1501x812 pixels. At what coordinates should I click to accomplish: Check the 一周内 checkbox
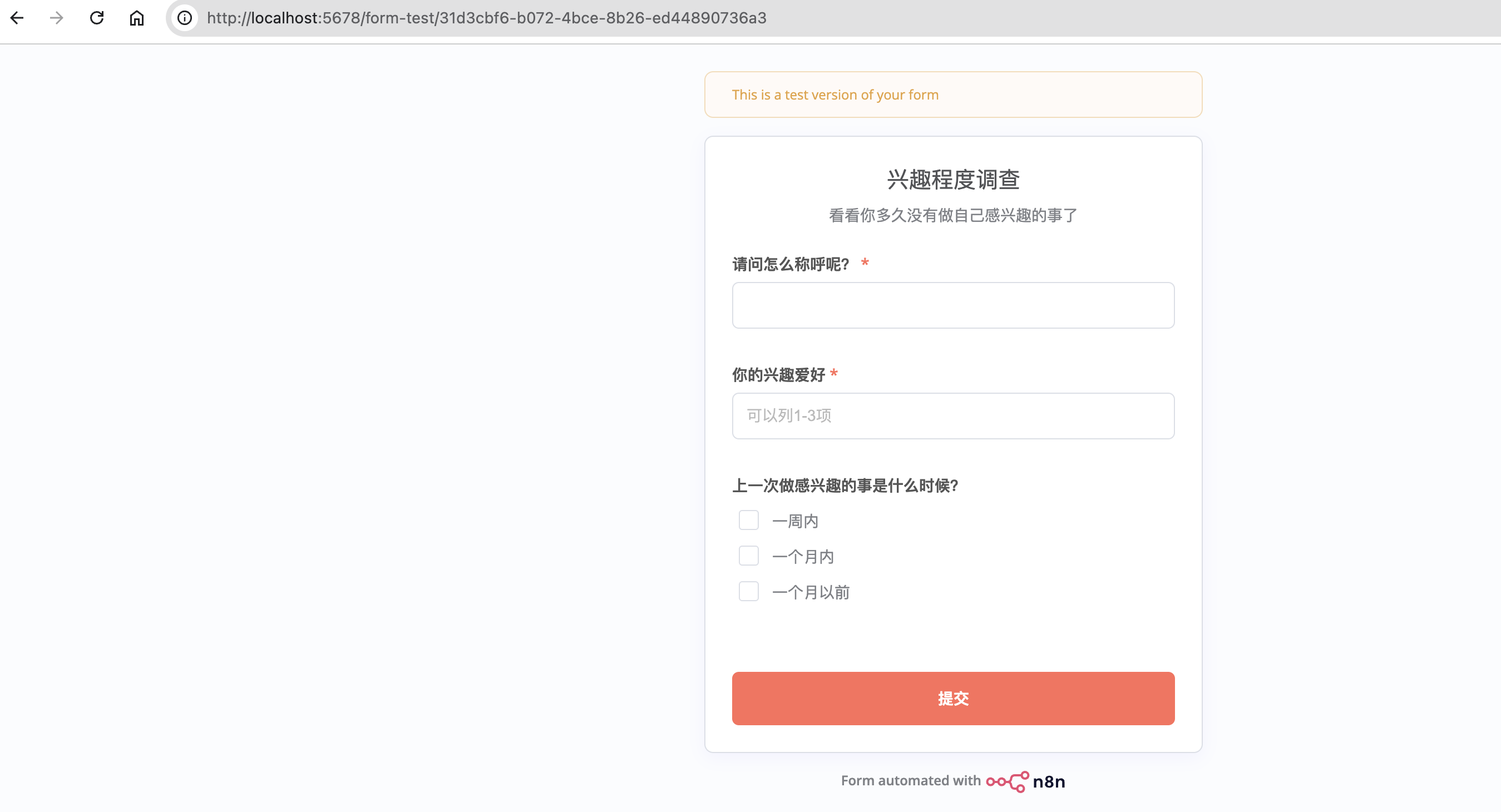coord(748,520)
